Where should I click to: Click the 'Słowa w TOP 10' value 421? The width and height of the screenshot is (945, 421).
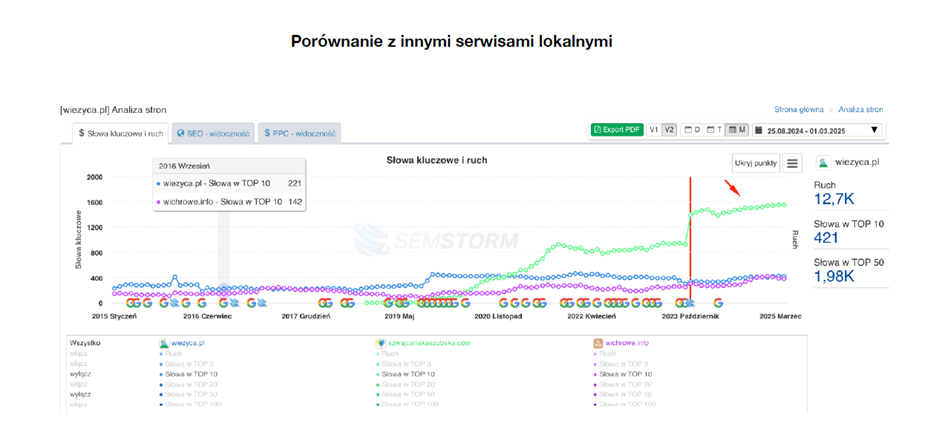[827, 237]
